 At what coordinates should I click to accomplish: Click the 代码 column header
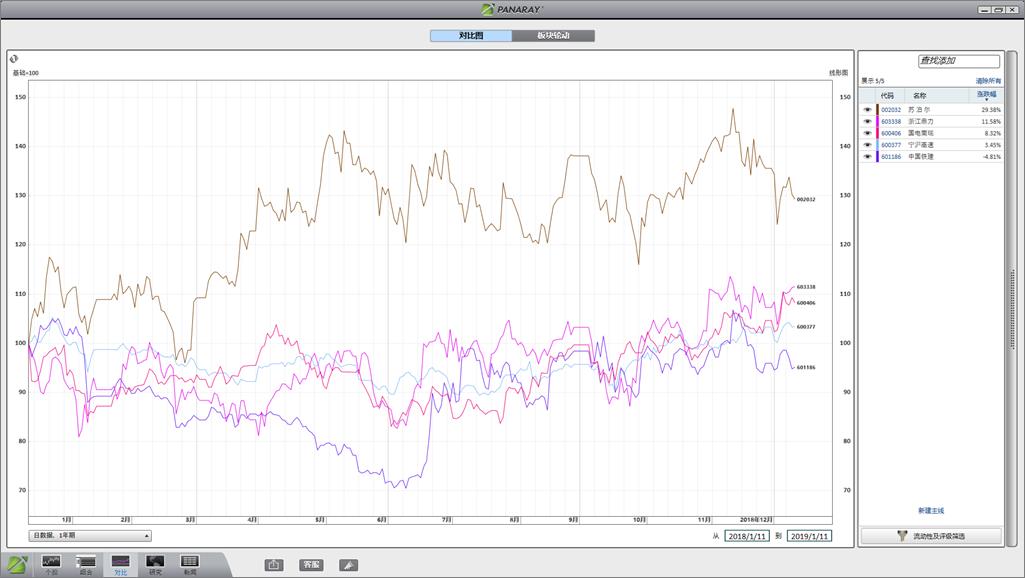(x=886, y=95)
